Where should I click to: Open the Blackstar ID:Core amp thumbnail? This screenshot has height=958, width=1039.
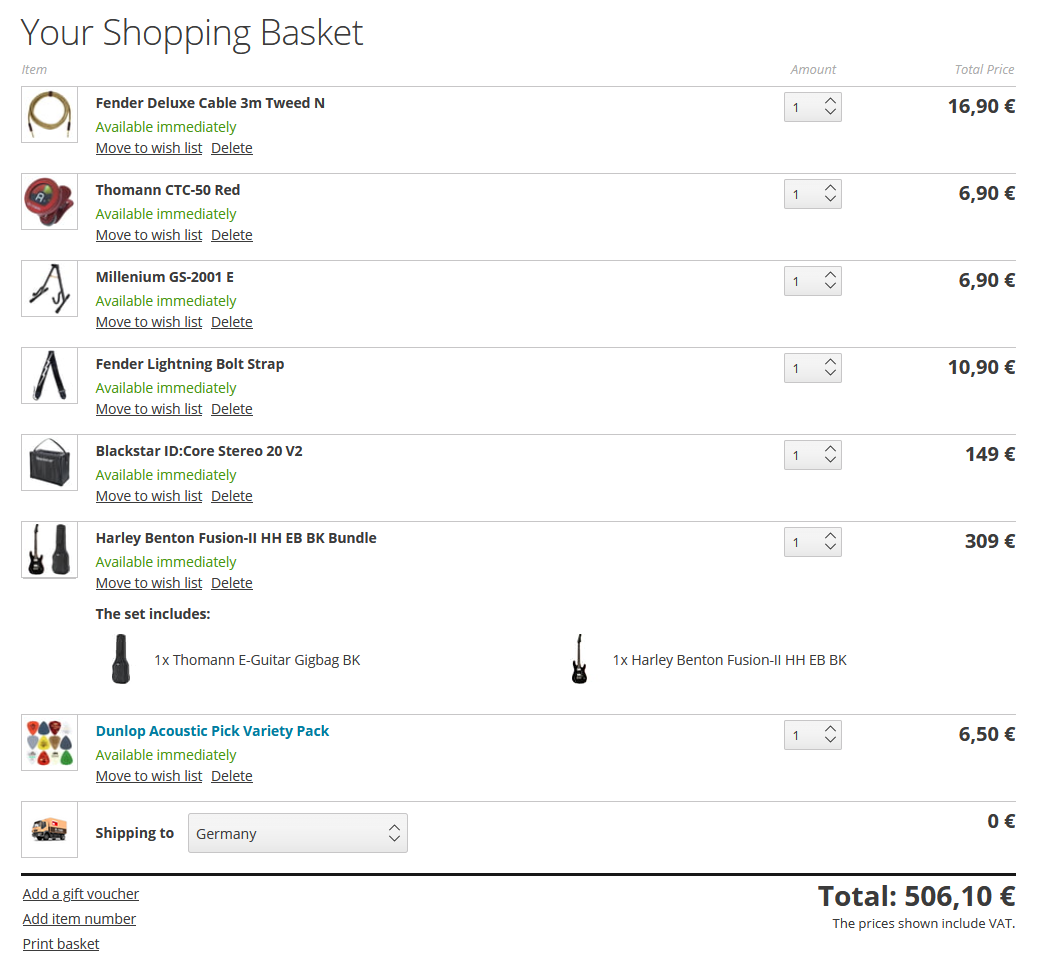point(49,463)
